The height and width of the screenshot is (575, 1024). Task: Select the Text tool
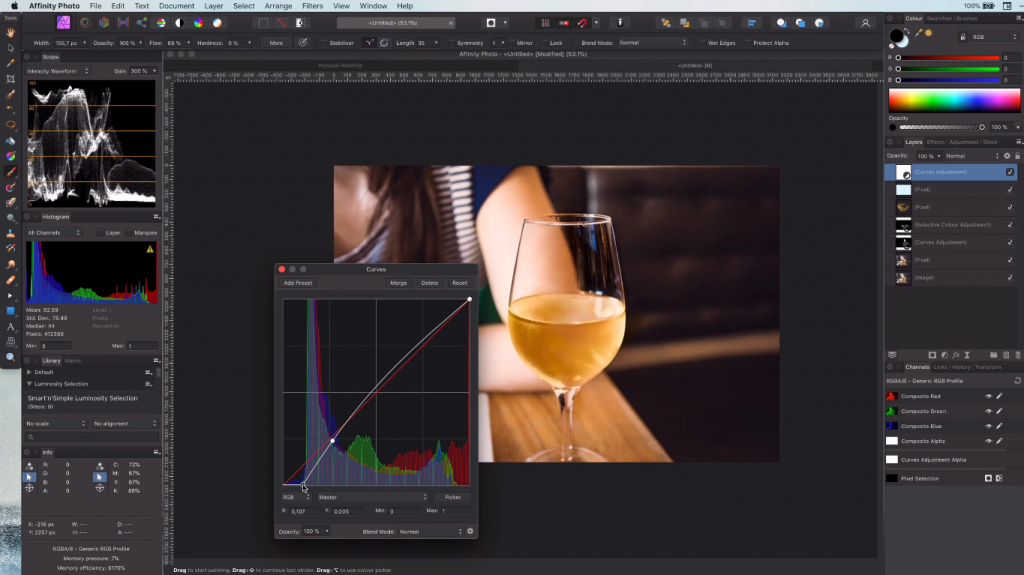[x=10, y=327]
